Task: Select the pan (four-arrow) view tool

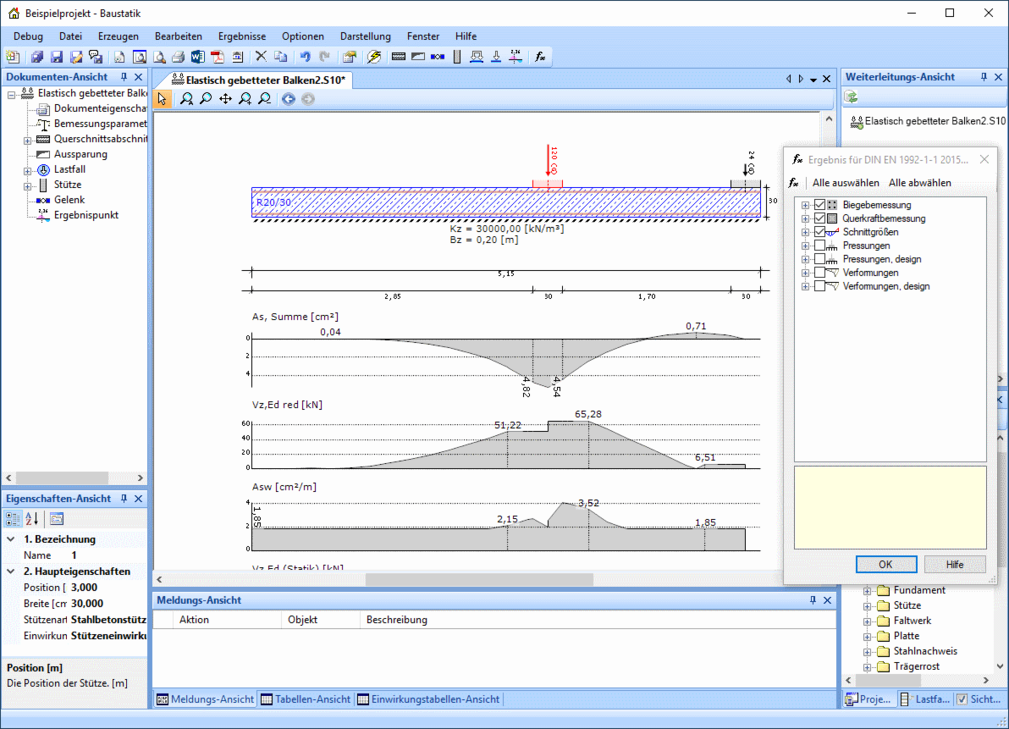Action: pyautogui.click(x=225, y=99)
